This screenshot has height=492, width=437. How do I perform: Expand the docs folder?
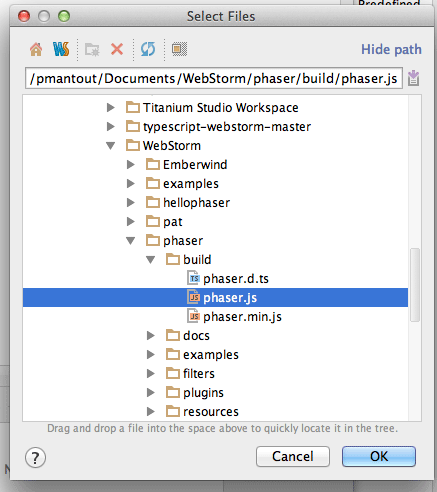(x=151, y=335)
